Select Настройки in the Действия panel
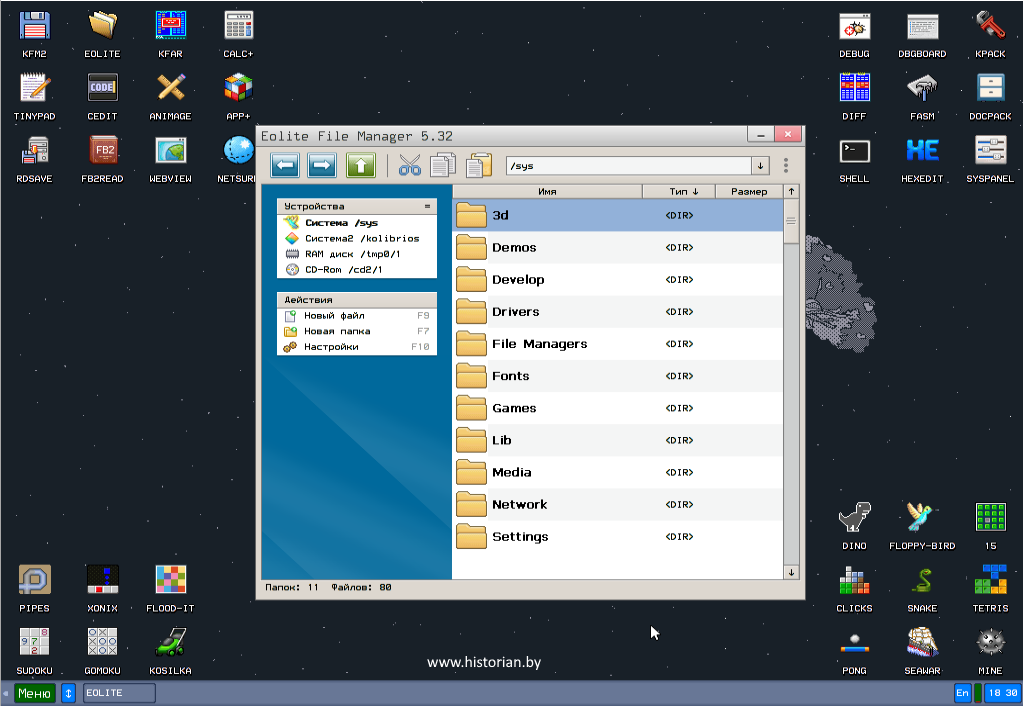This screenshot has width=1023, height=706. coord(330,347)
